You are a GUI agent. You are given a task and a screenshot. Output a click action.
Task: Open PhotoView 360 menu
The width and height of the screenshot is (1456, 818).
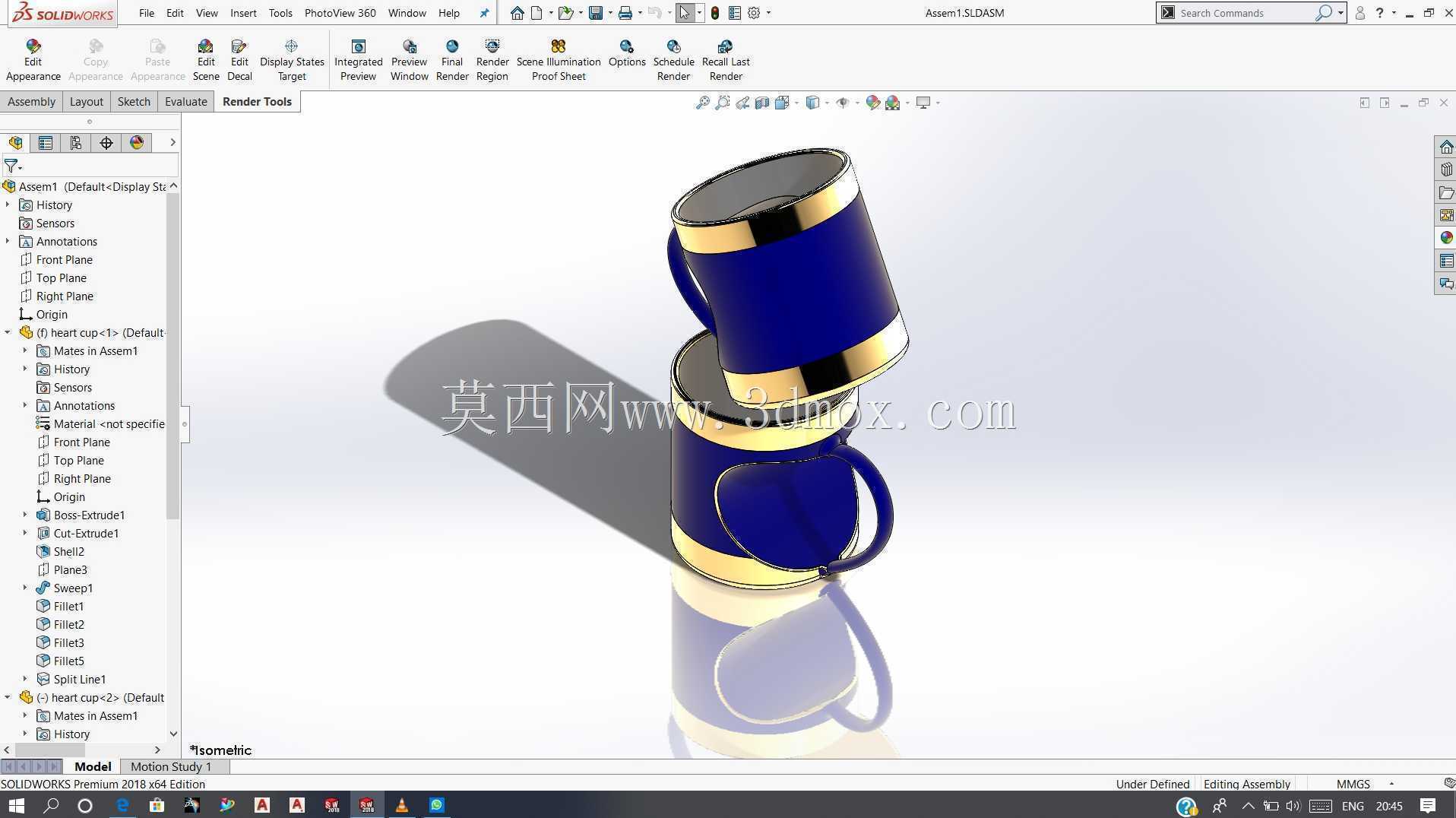(x=340, y=13)
